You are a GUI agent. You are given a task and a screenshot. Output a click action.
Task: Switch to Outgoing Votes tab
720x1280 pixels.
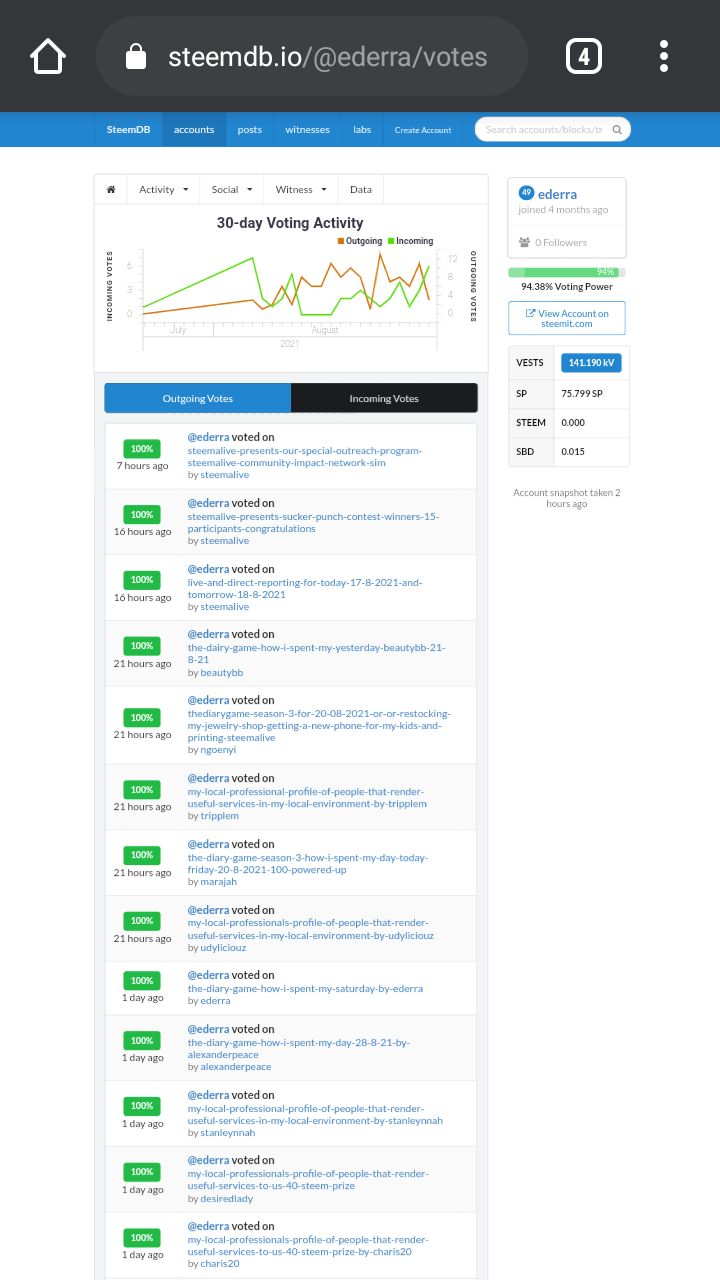(x=198, y=398)
